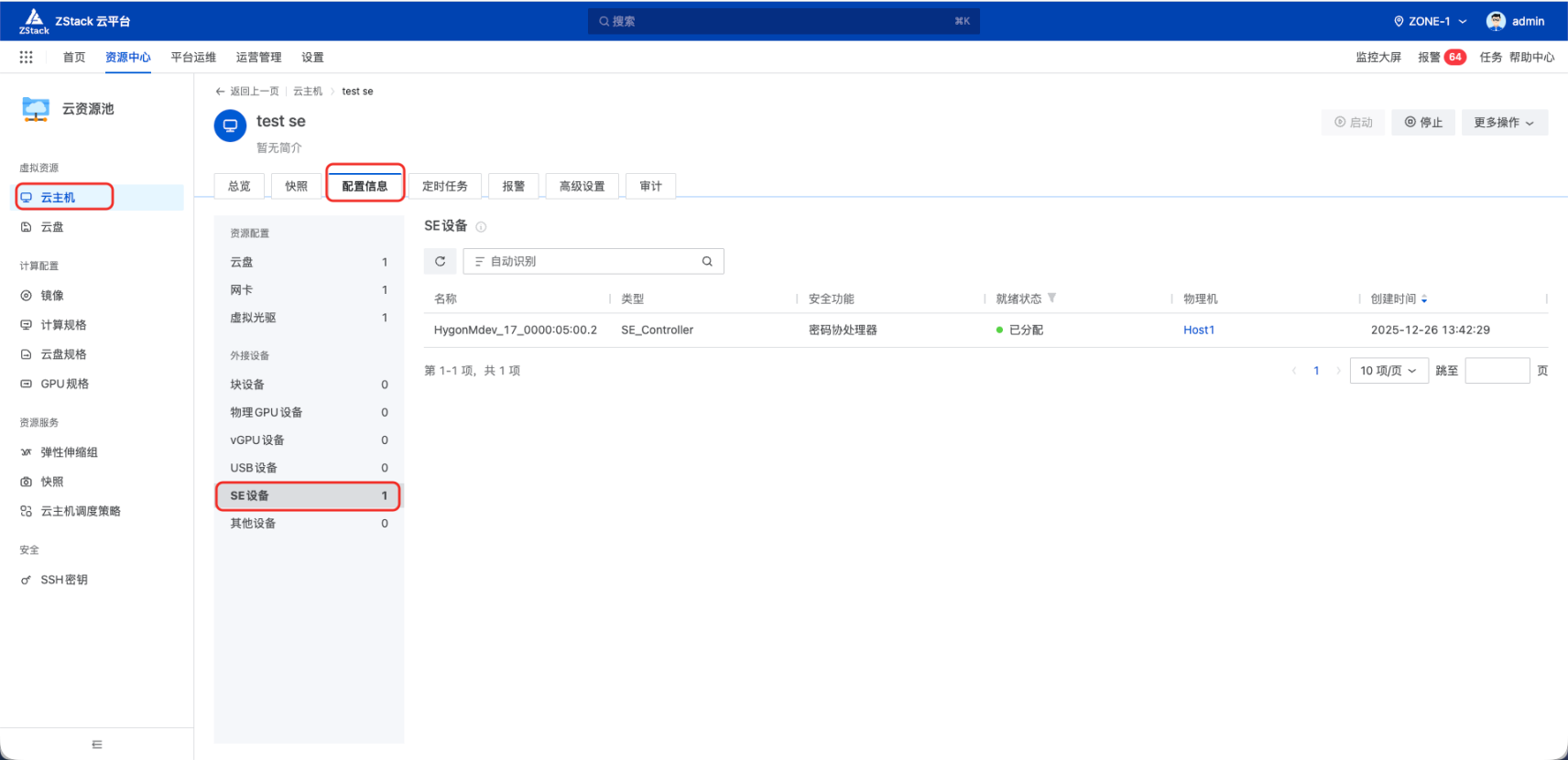
Task: Open the 报警 alerts badge showing 64
Action: (1455, 57)
